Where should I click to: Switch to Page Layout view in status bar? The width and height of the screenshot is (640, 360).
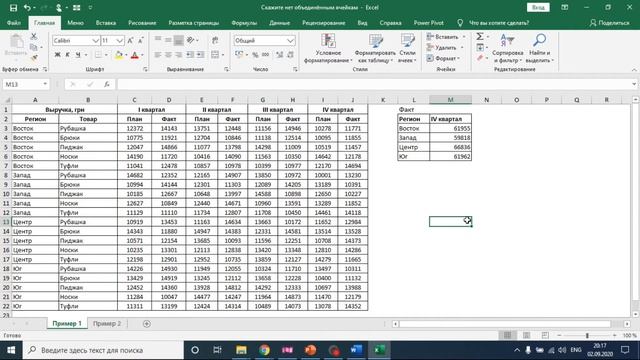pyautogui.click(x=527, y=335)
